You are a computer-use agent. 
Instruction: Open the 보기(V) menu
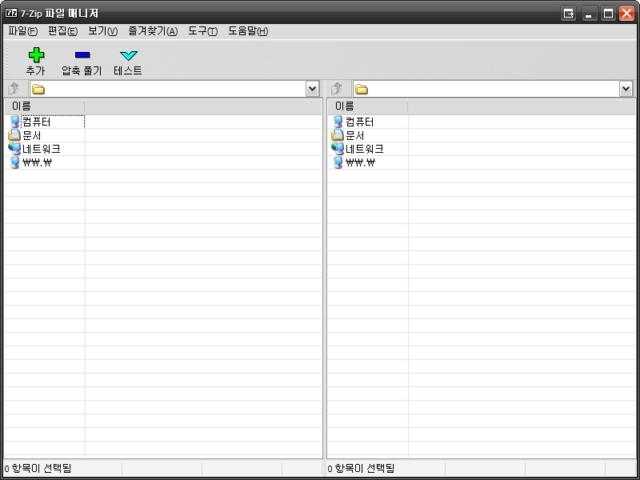coord(102,31)
